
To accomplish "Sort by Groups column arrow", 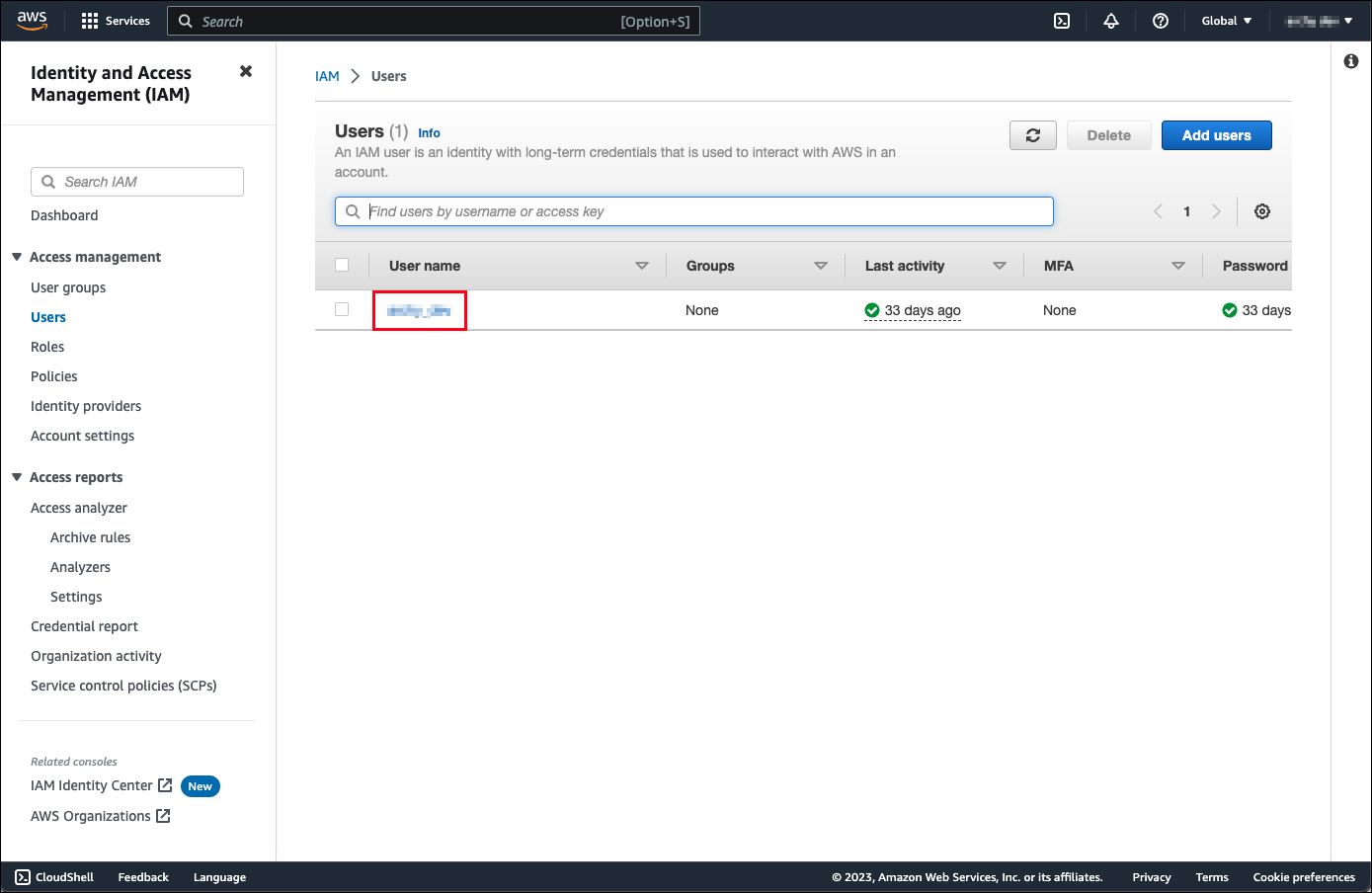I will 821,266.
